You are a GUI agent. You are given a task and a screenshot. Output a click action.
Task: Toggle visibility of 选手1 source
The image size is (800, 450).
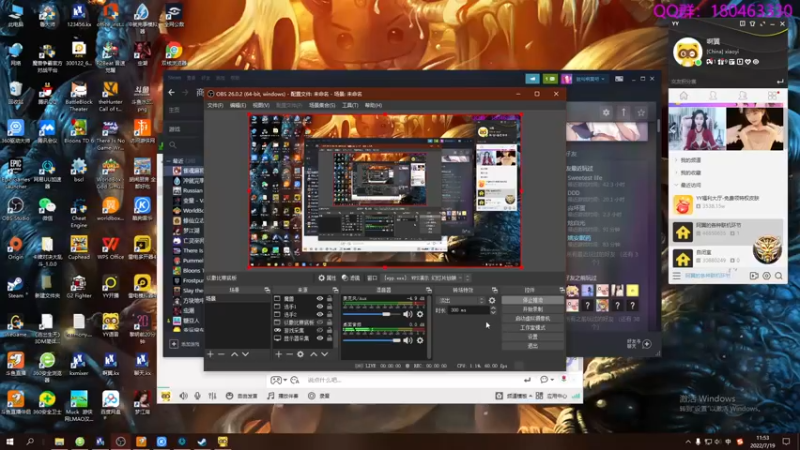[319, 307]
